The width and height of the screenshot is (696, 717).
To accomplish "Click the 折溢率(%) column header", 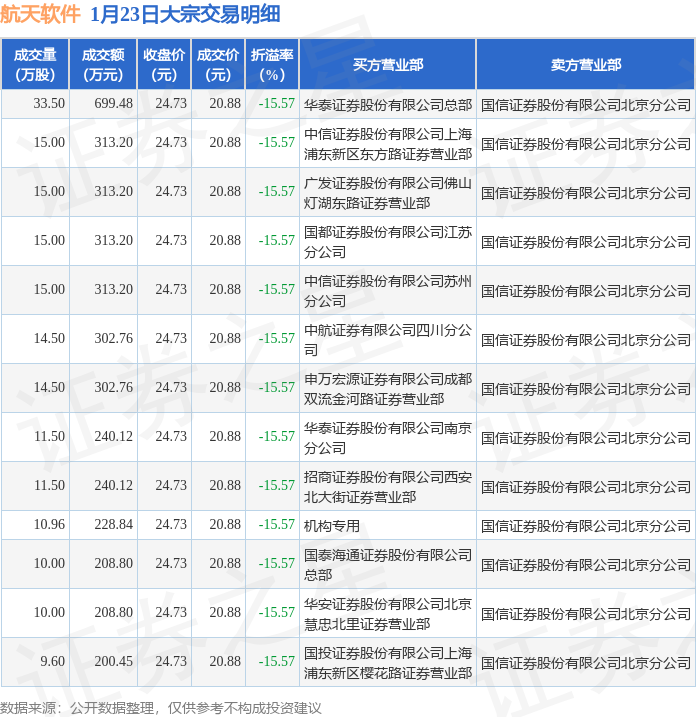I will click(x=271, y=64).
